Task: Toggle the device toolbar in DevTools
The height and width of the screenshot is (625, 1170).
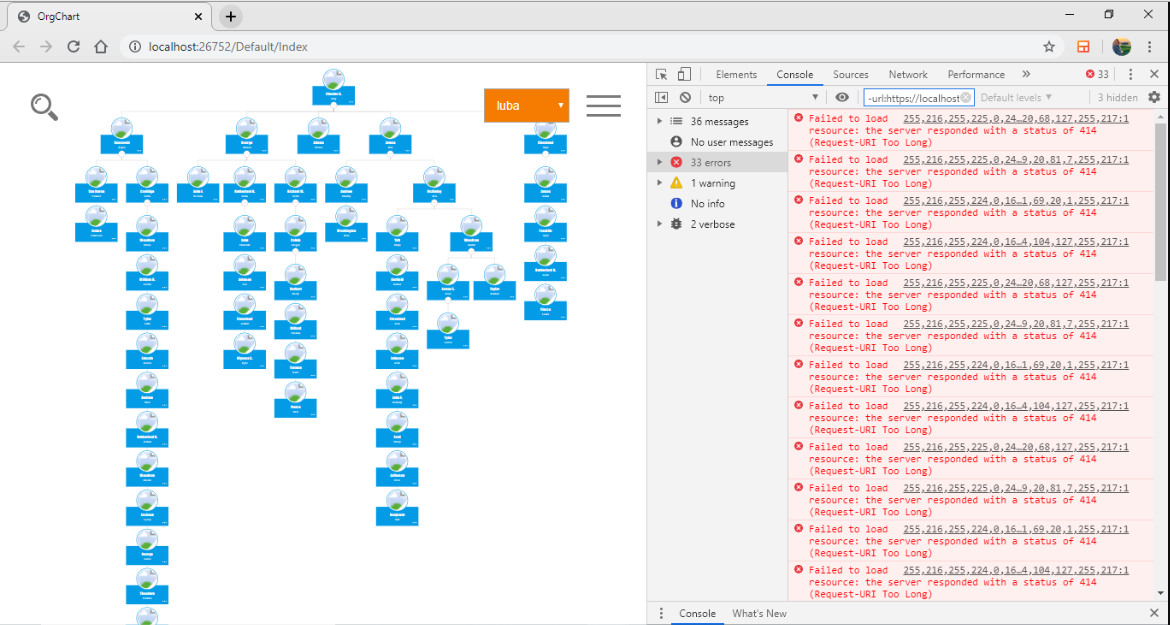Action: click(684, 73)
